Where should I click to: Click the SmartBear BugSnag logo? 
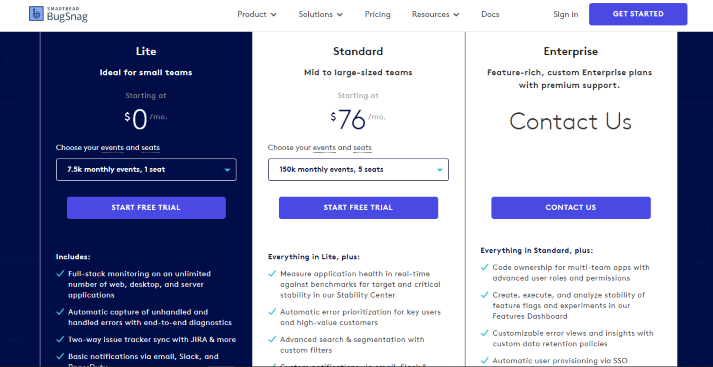click(58, 14)
